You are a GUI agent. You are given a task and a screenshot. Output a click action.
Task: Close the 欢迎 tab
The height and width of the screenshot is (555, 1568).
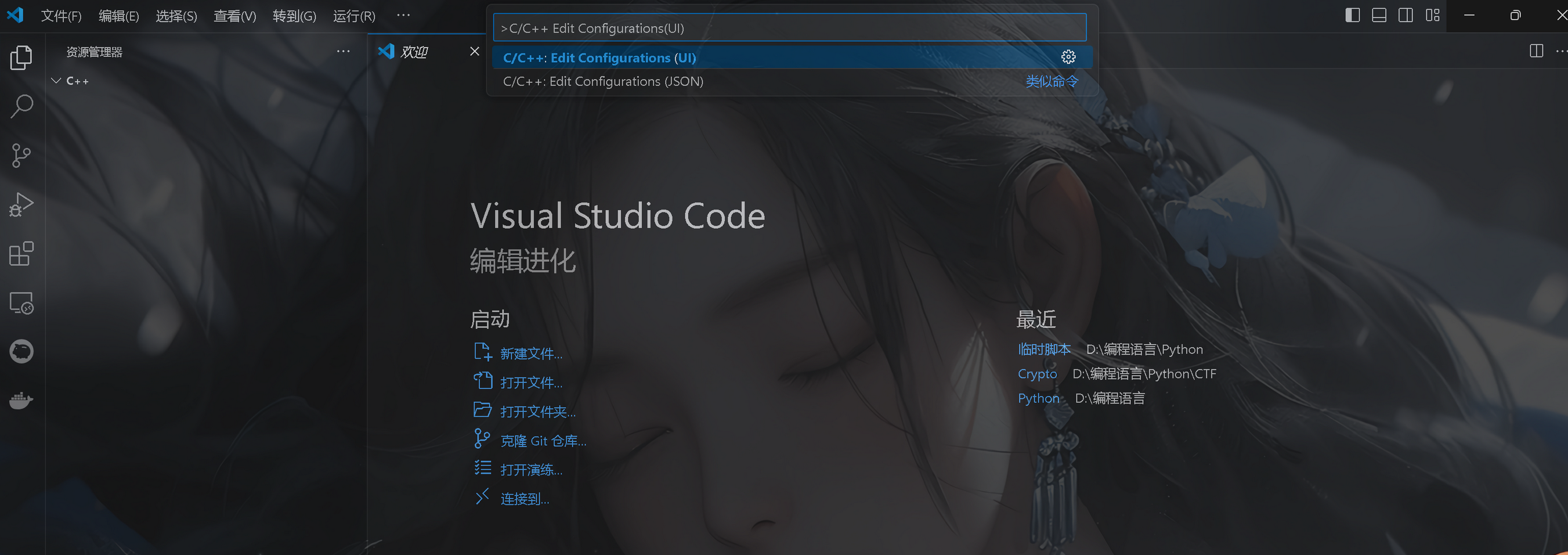click(x=475, y=51)
